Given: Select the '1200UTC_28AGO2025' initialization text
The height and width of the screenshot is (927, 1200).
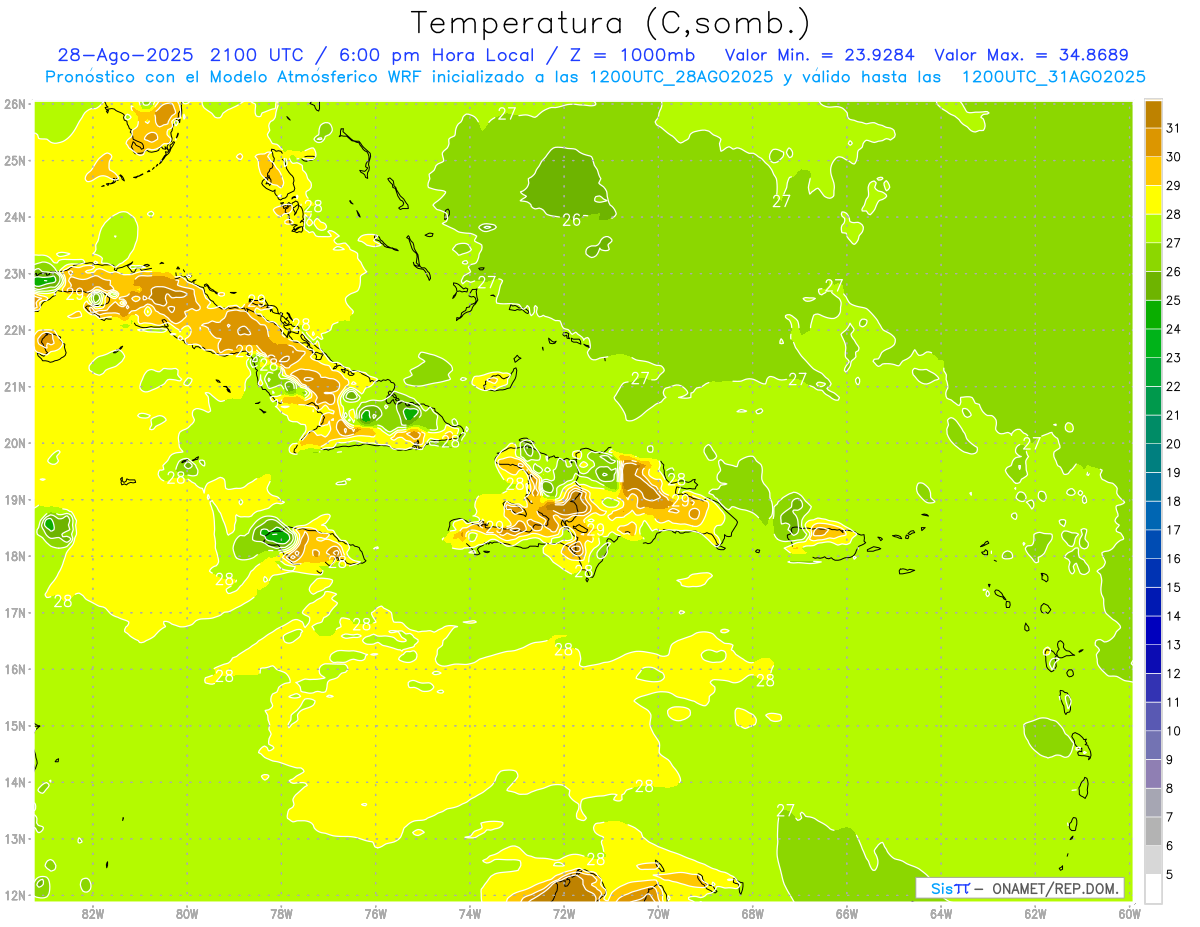Looking at the screenshot, I should 679,77.
